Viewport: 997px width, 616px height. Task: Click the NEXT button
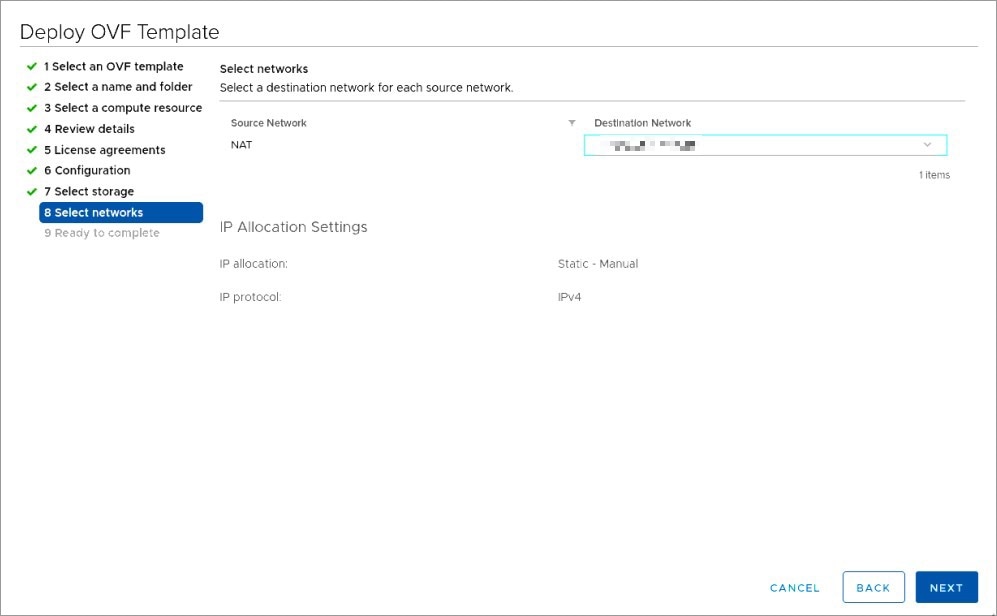[x=946, y=587]
